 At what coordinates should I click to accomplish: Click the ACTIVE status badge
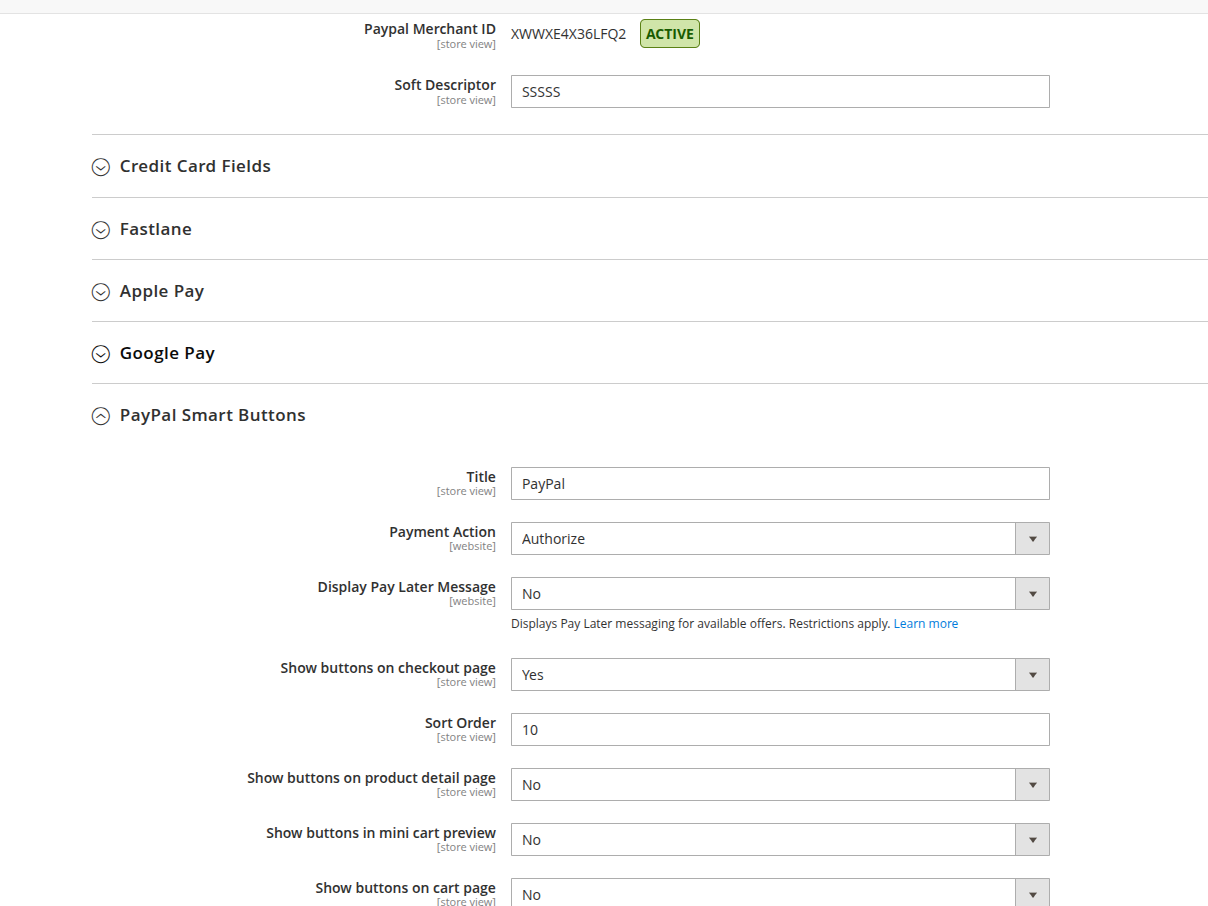pos(669,34)
